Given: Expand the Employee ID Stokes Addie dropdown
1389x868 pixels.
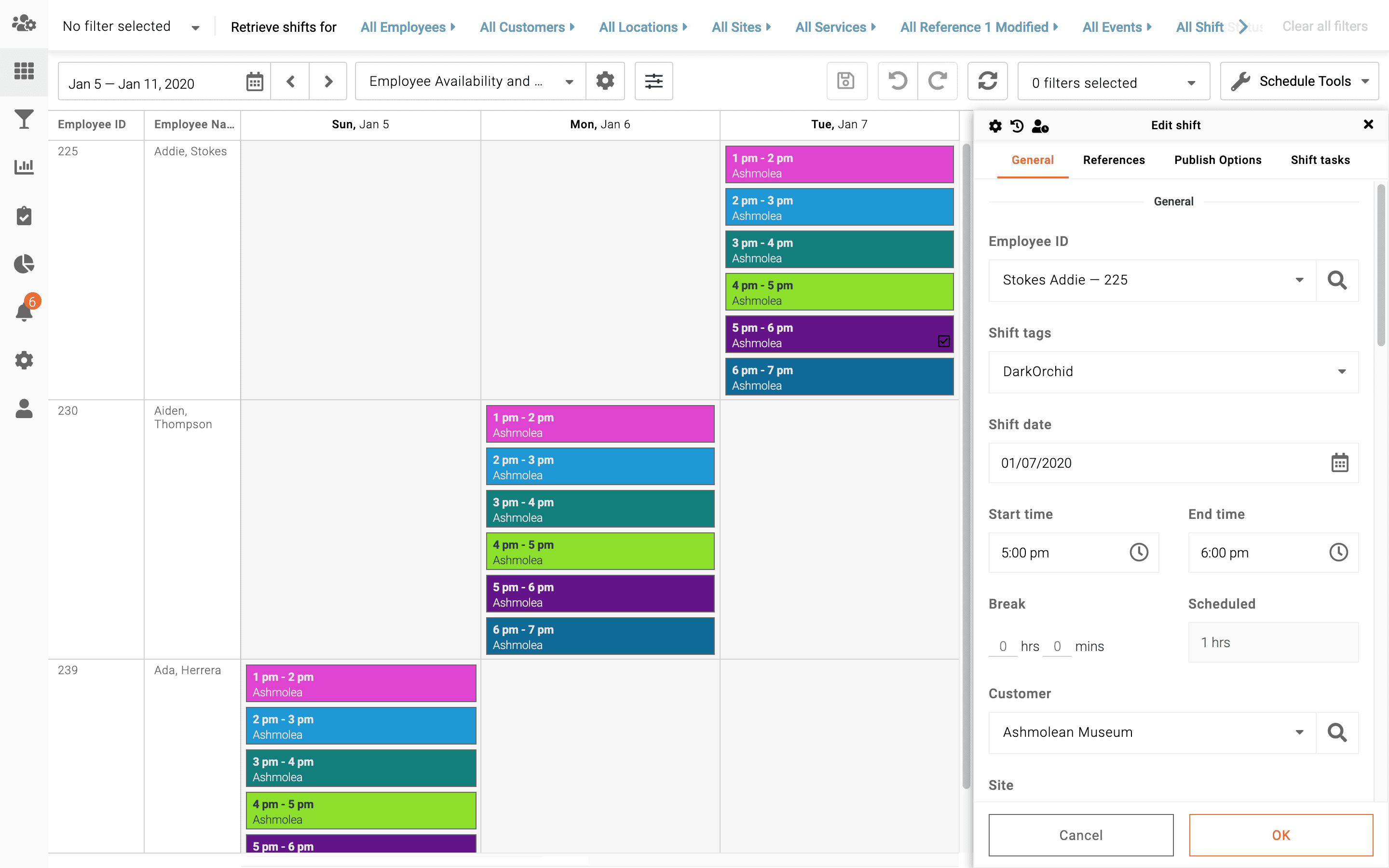Looking at the screenshot, I should [1152, 280].
